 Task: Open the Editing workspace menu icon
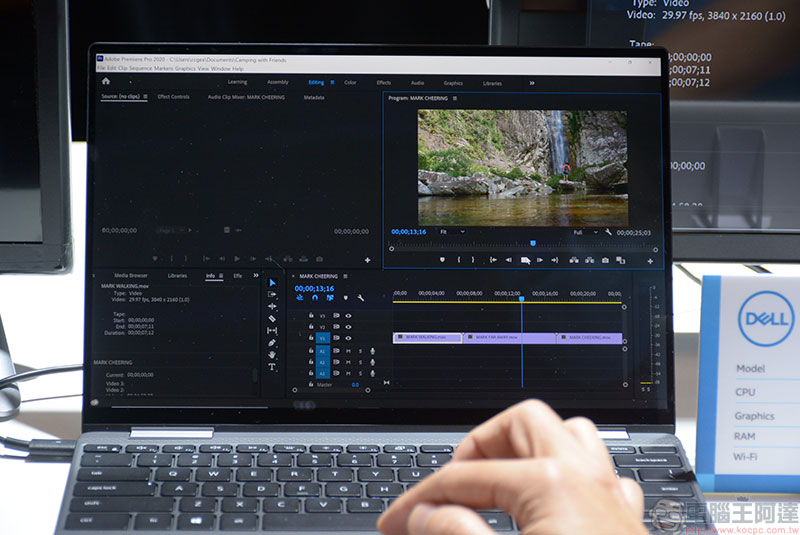pyautogui.click(x=332, y=82)
